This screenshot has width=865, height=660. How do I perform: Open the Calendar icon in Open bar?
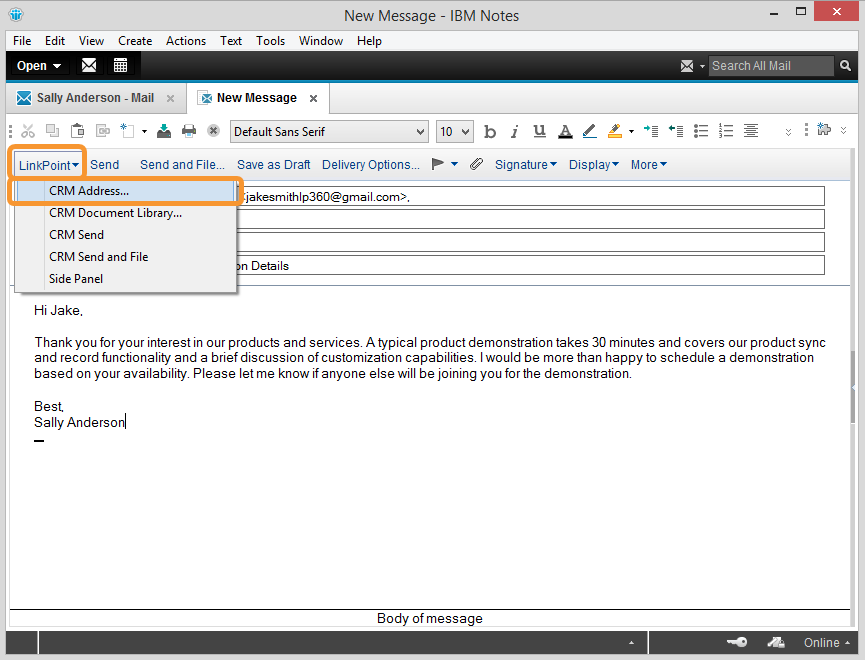point(120,65)
